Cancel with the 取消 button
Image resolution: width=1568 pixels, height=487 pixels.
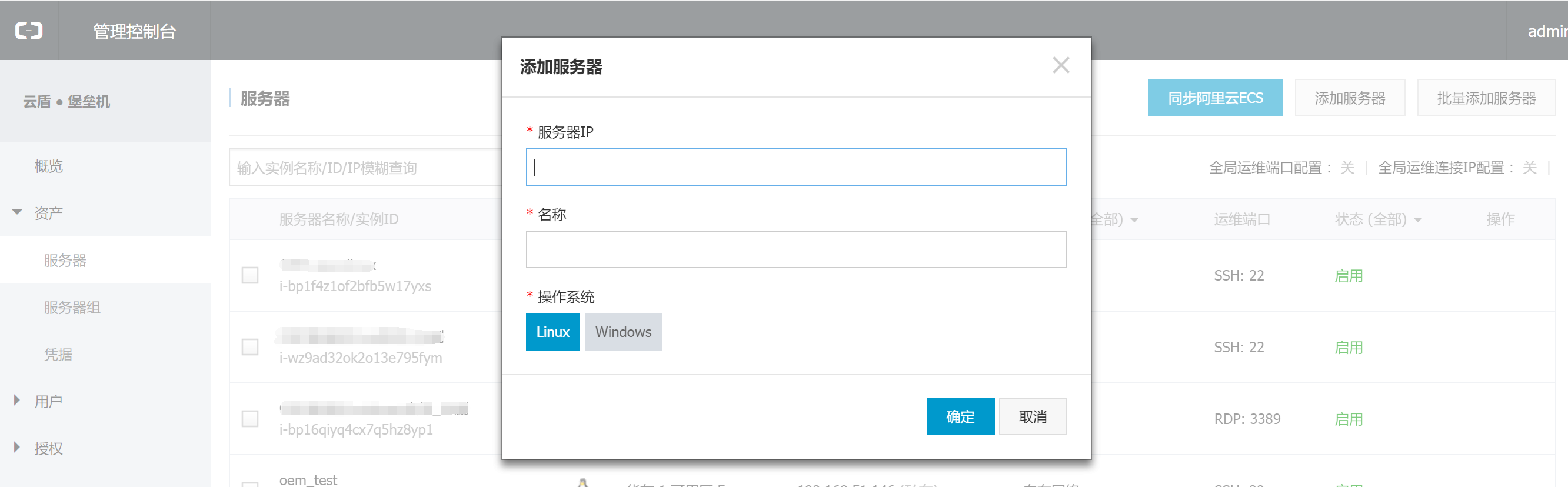(1033, 416)
